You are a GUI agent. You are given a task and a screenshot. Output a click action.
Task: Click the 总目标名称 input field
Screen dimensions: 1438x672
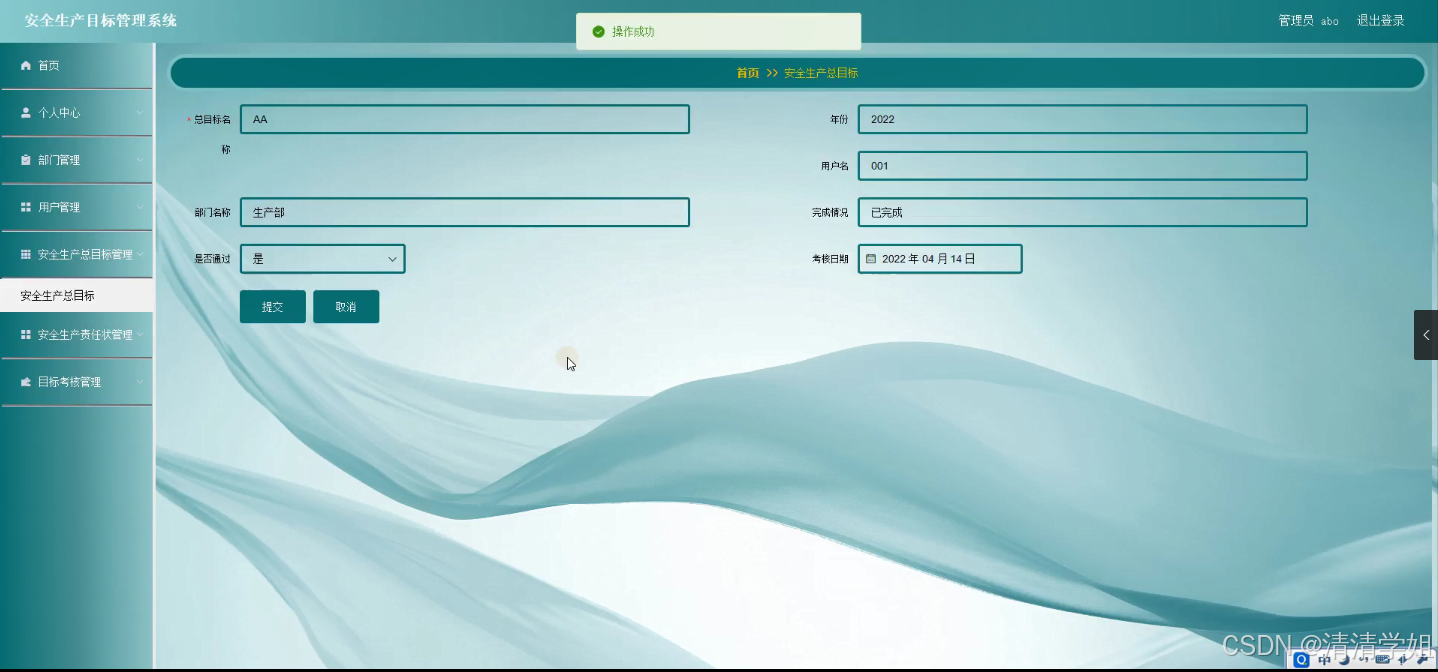pos(465,119)
